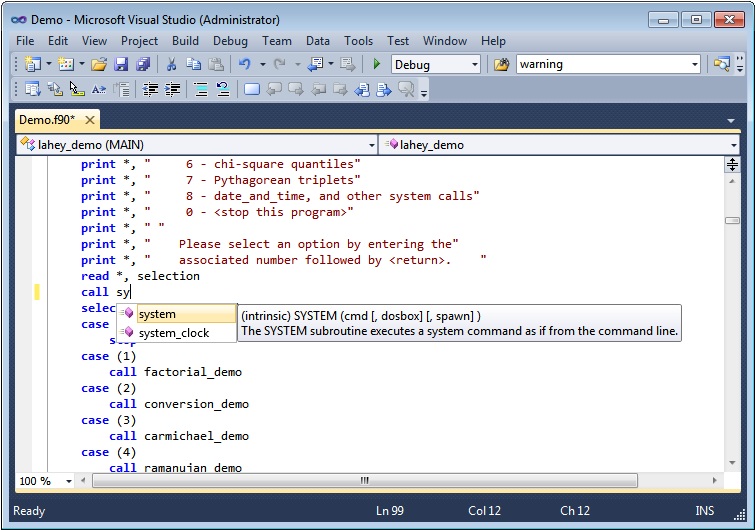Open the Team menu
The image size is (755, 530).
point(277,41)
